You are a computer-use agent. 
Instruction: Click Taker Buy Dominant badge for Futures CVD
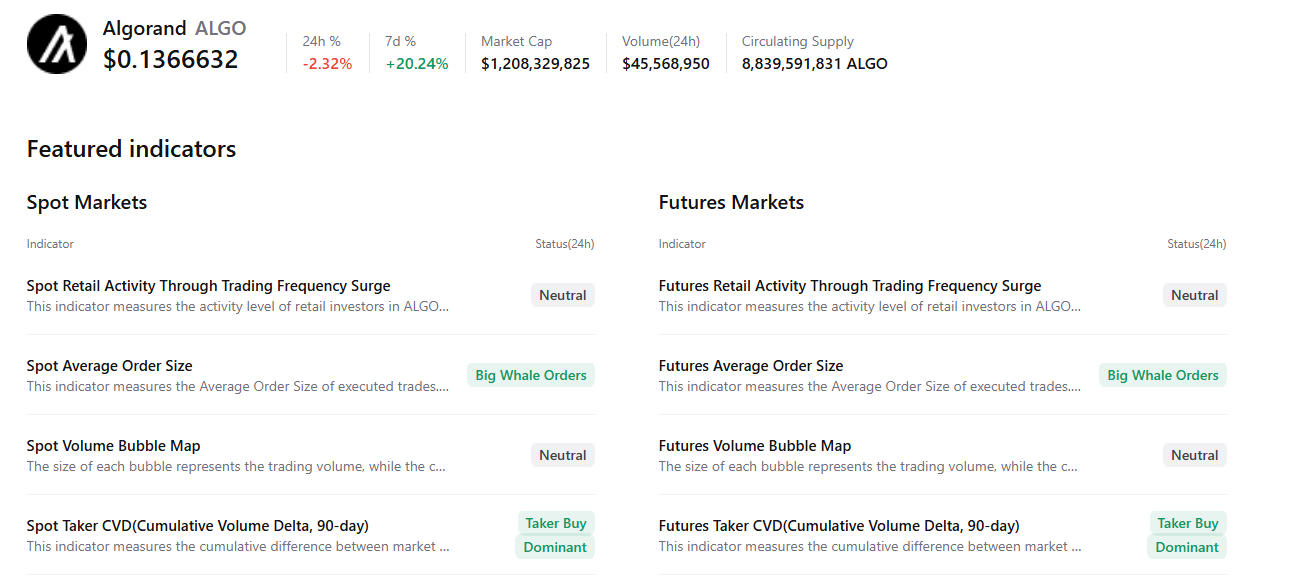pos(1187,535)
